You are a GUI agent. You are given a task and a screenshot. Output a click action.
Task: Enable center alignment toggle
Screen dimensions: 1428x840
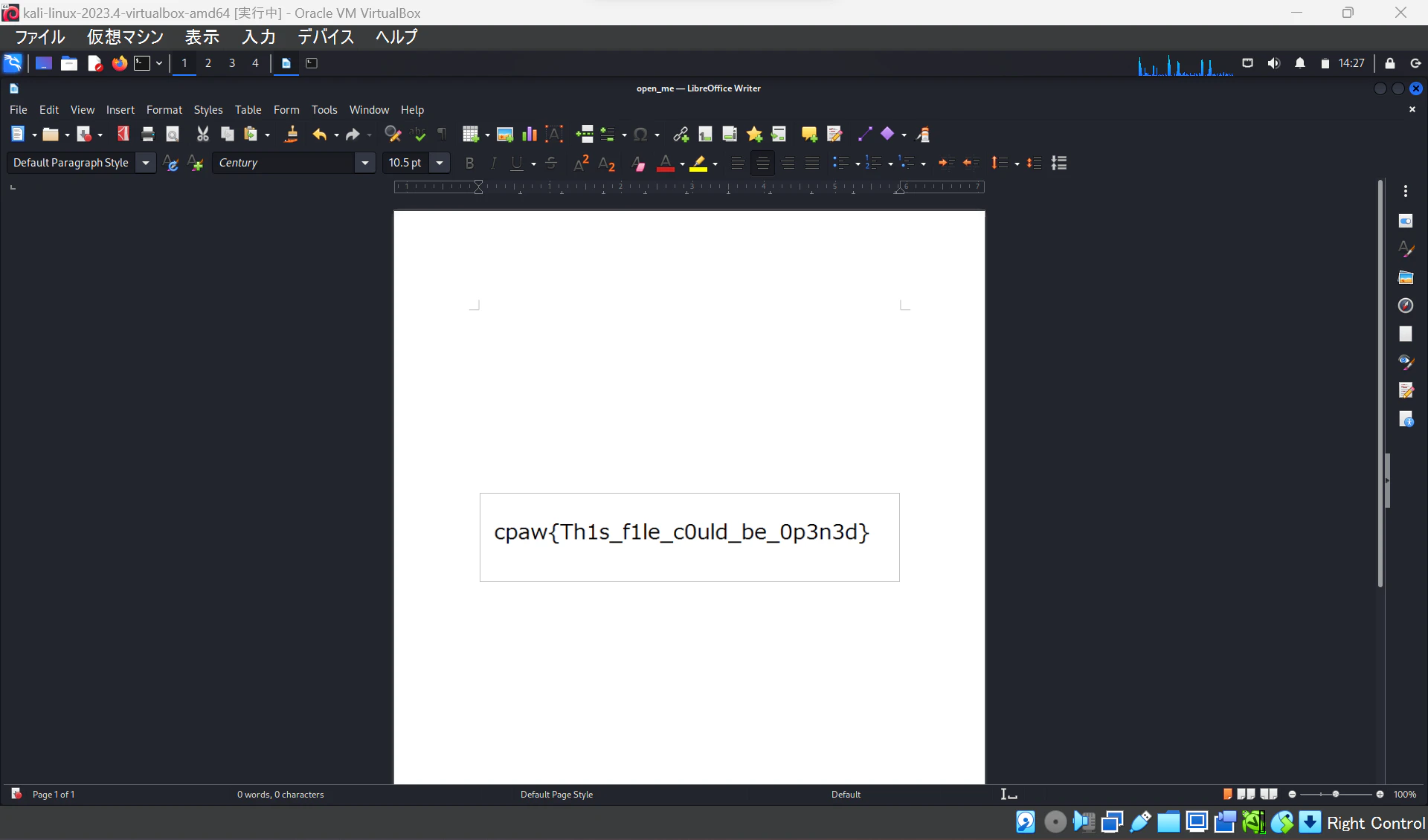pyautogui.click(x=762, y=163)
